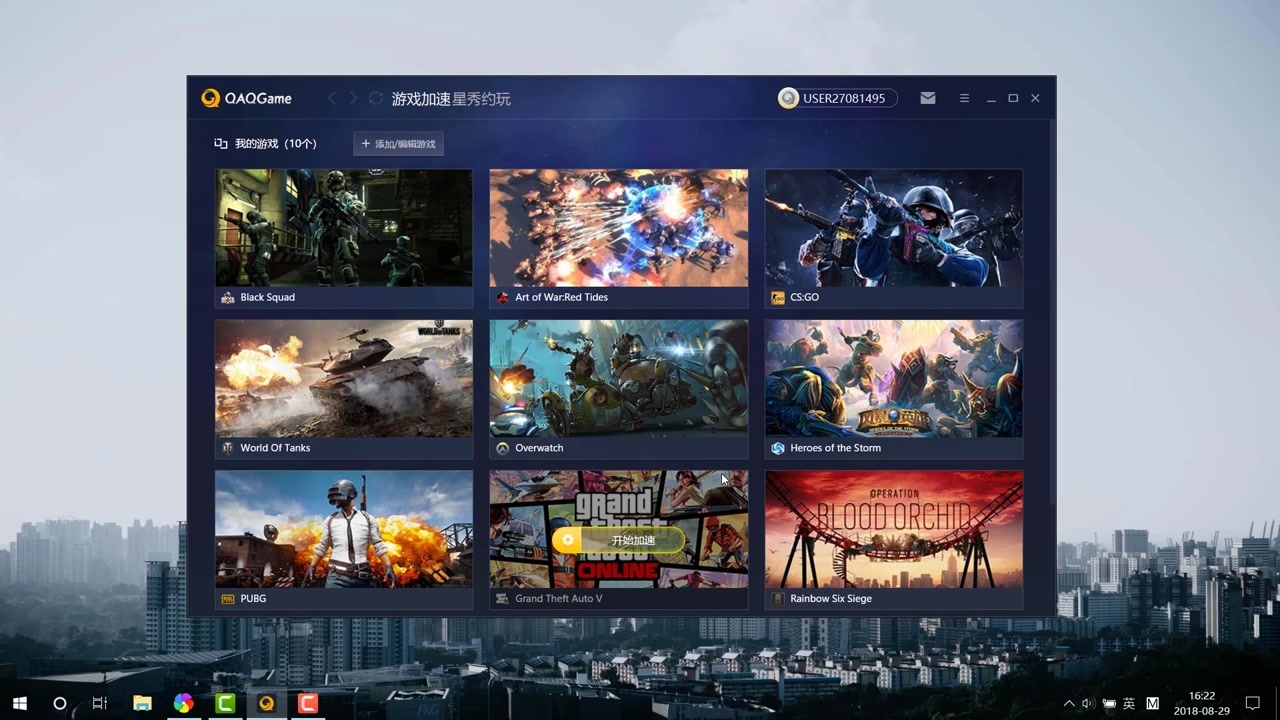
Task: Switch to QAQGame on the taskbar
Action: click(266, 703)
